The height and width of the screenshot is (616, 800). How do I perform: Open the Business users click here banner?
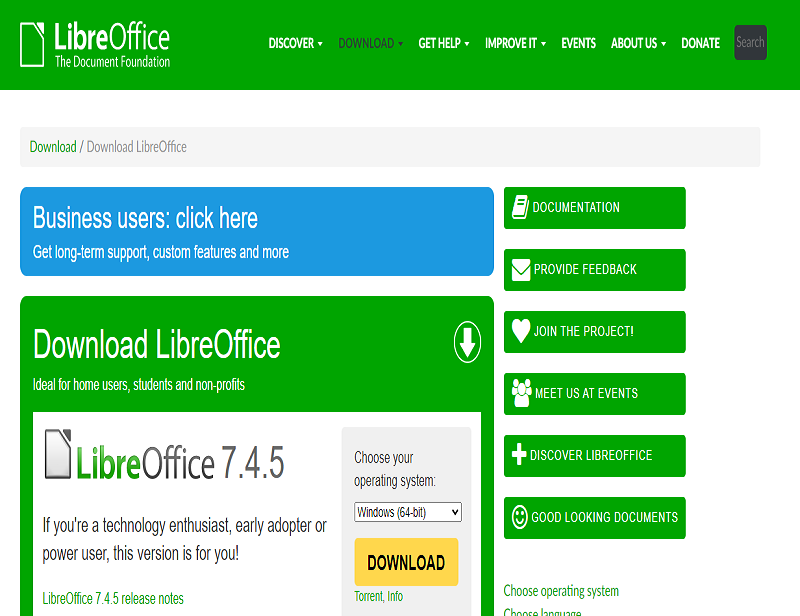257,231
